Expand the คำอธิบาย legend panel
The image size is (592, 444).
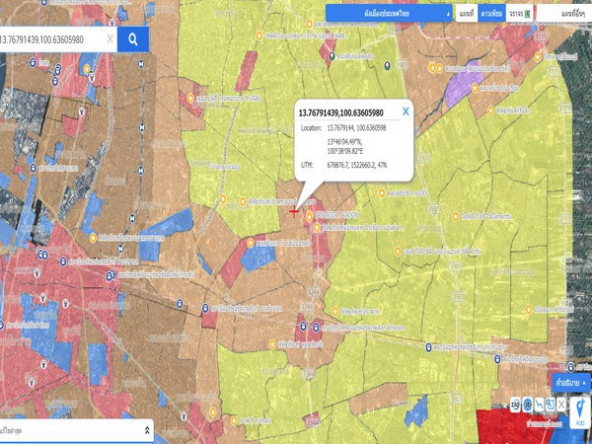tap(571, 383)
